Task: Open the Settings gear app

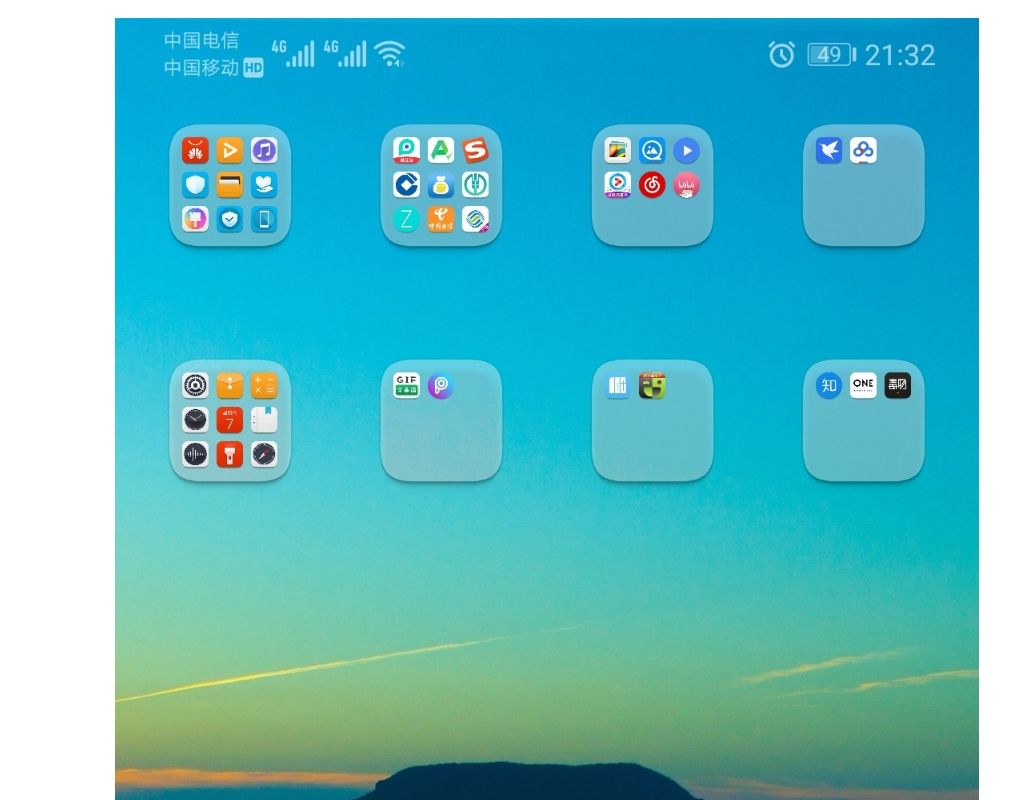Action: click(x=195, y=385)
